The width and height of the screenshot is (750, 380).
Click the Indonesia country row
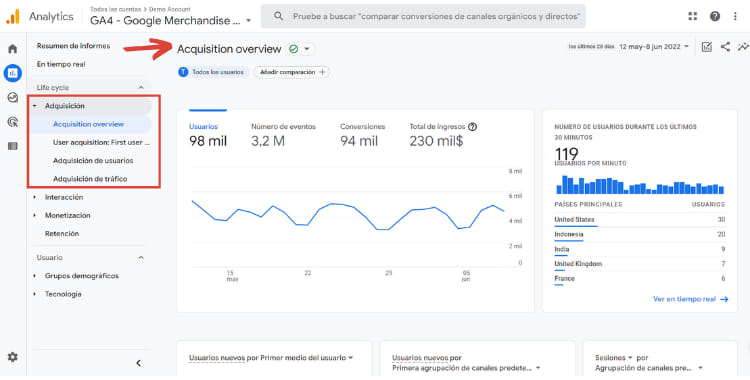[640, 235]
